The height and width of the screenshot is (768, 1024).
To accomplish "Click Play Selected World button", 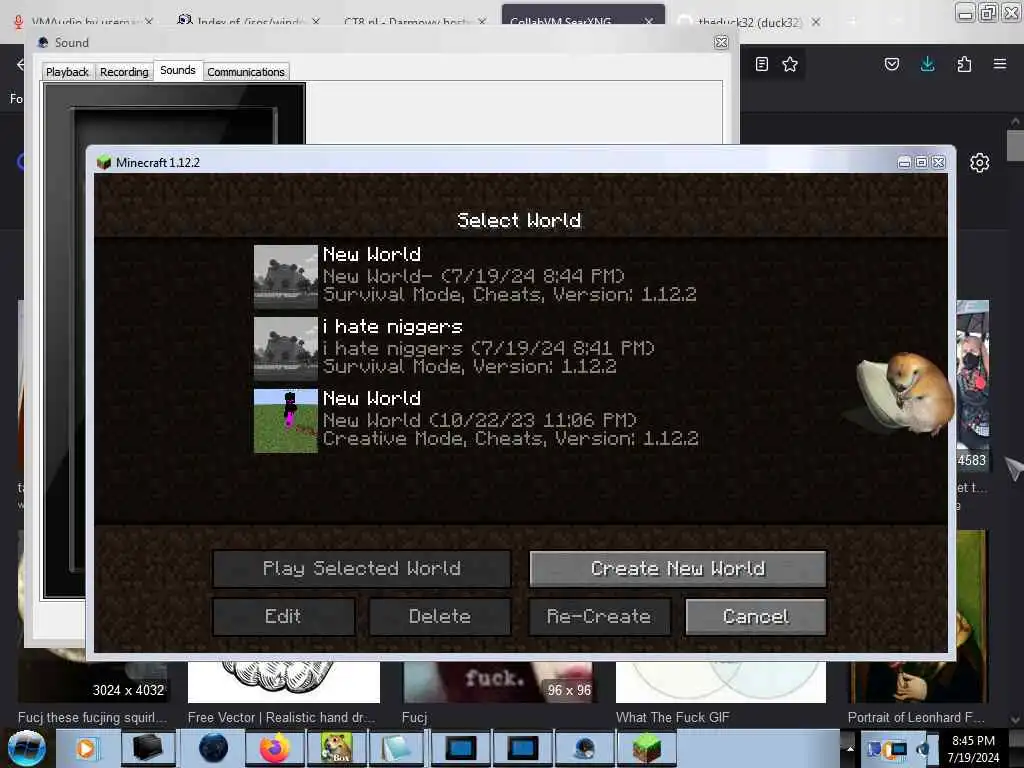I will click(361, 569).
